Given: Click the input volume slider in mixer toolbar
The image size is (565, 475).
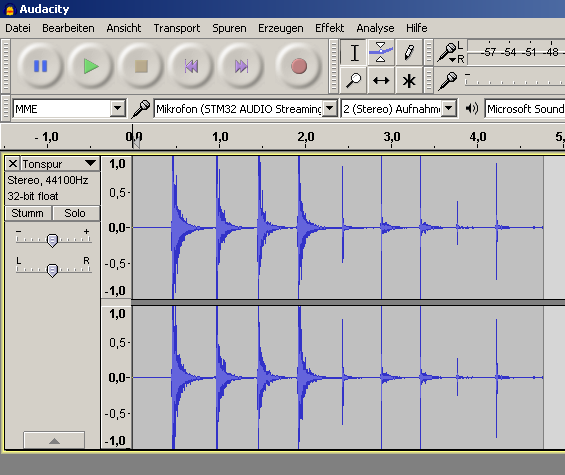Looking at the screenshot, I should click(515, 80).
